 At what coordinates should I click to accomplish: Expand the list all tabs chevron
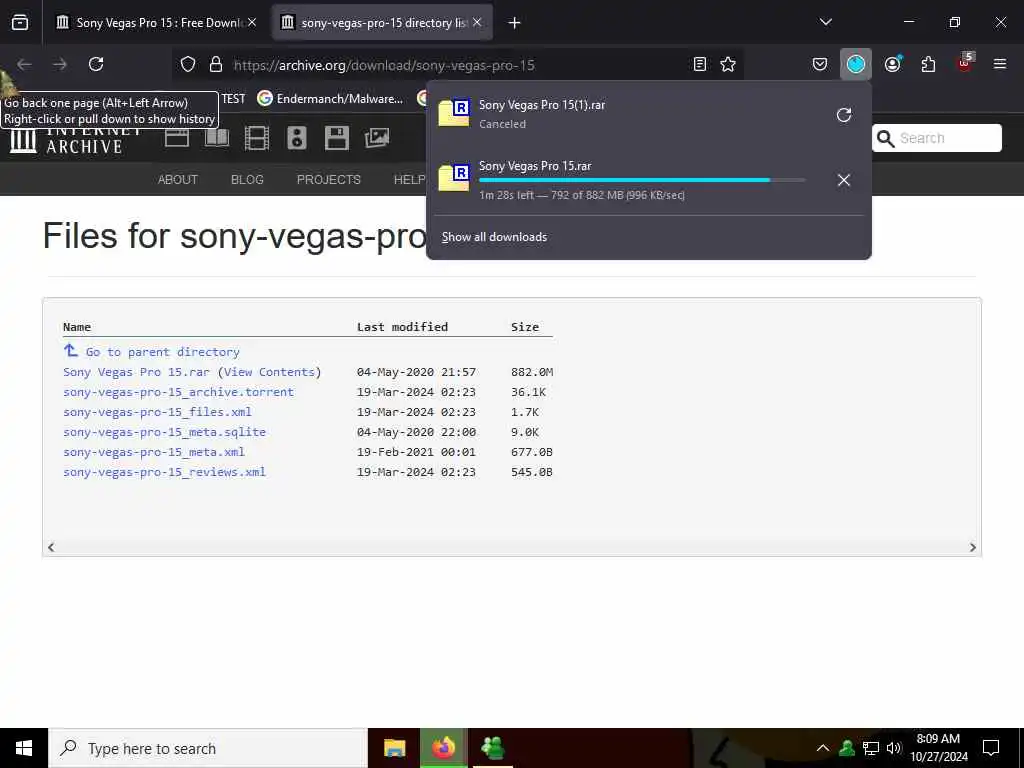pos(825,22)
